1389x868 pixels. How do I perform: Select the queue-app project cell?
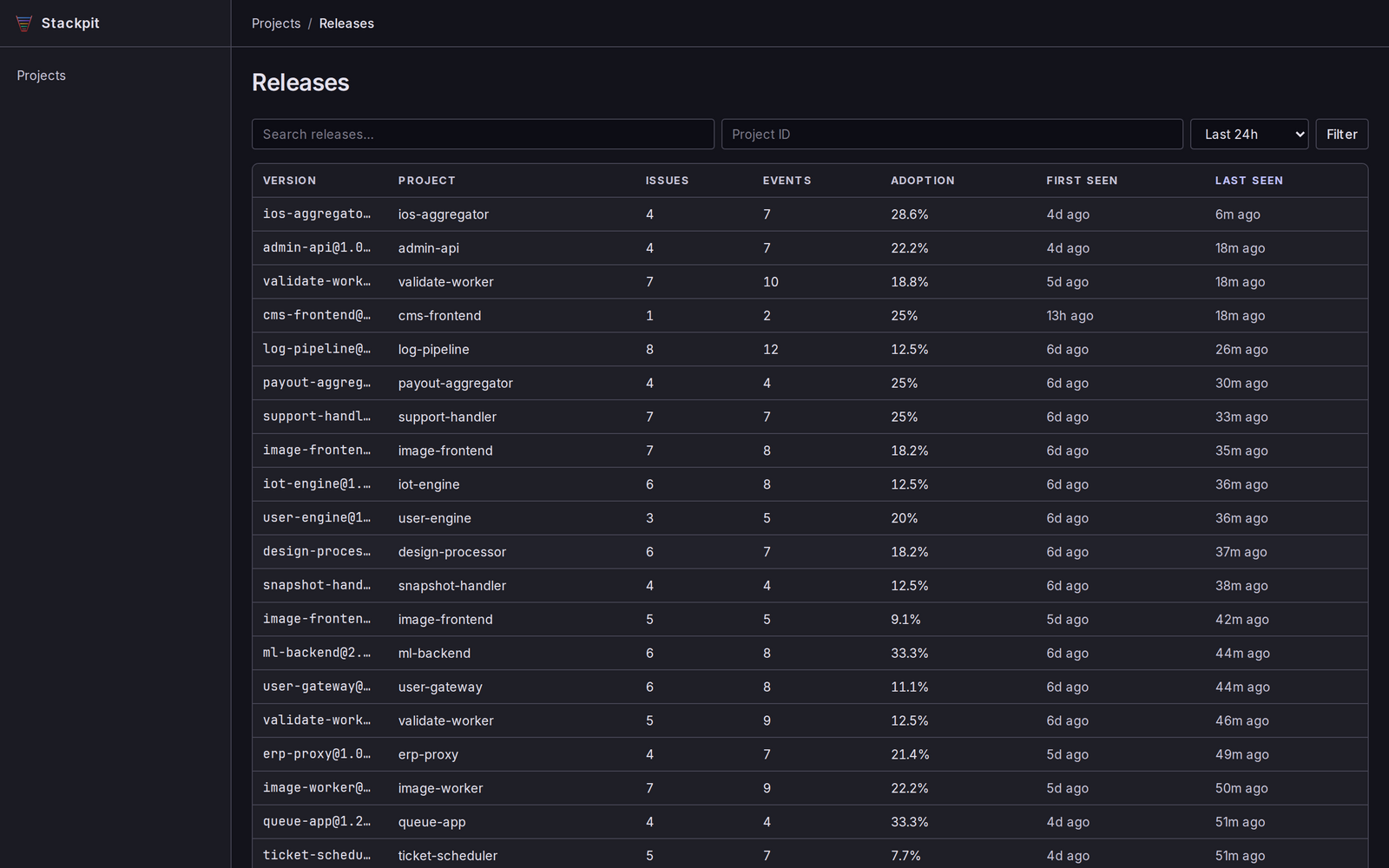[x=432, y=823]
